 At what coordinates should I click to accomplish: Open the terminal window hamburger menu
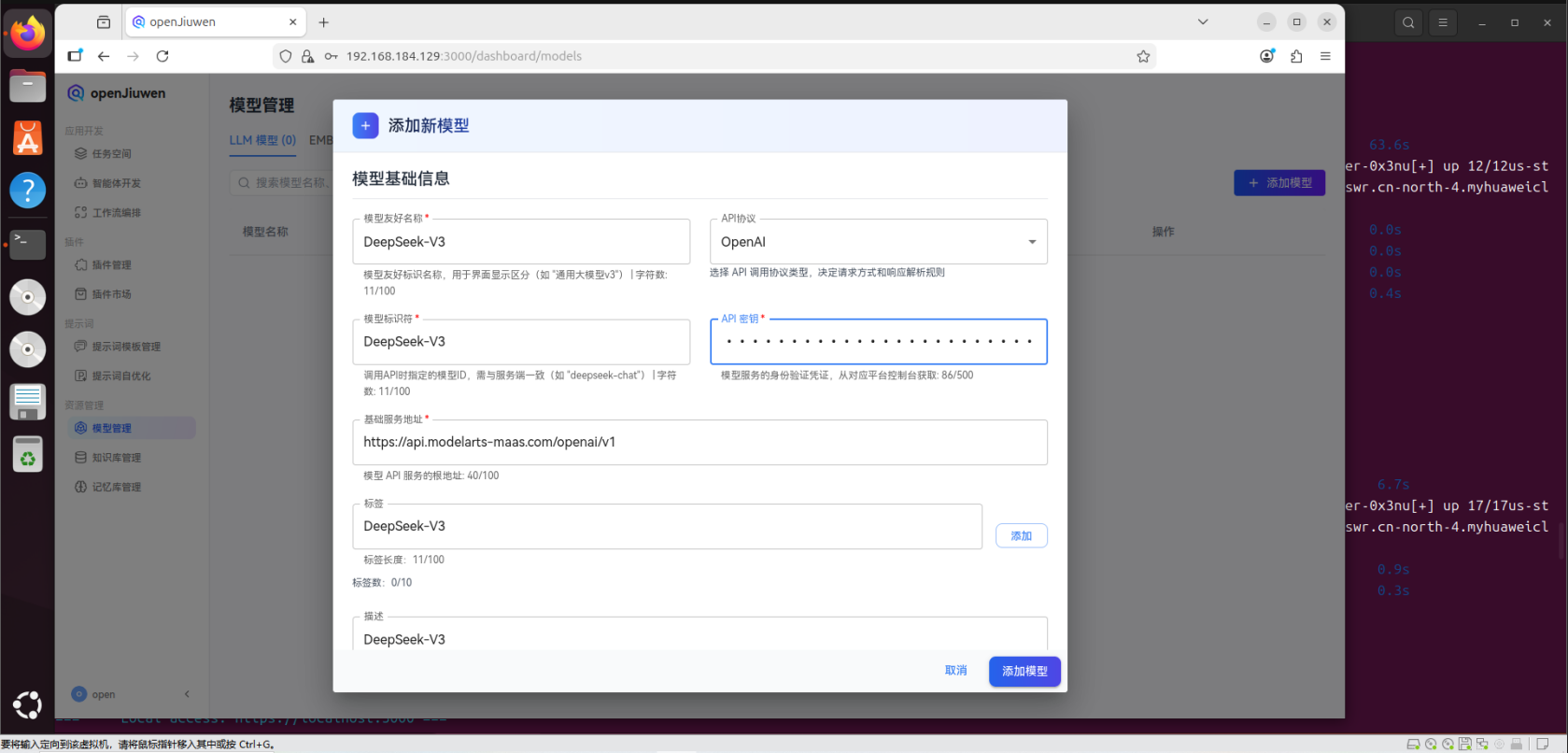[1443, 22]
